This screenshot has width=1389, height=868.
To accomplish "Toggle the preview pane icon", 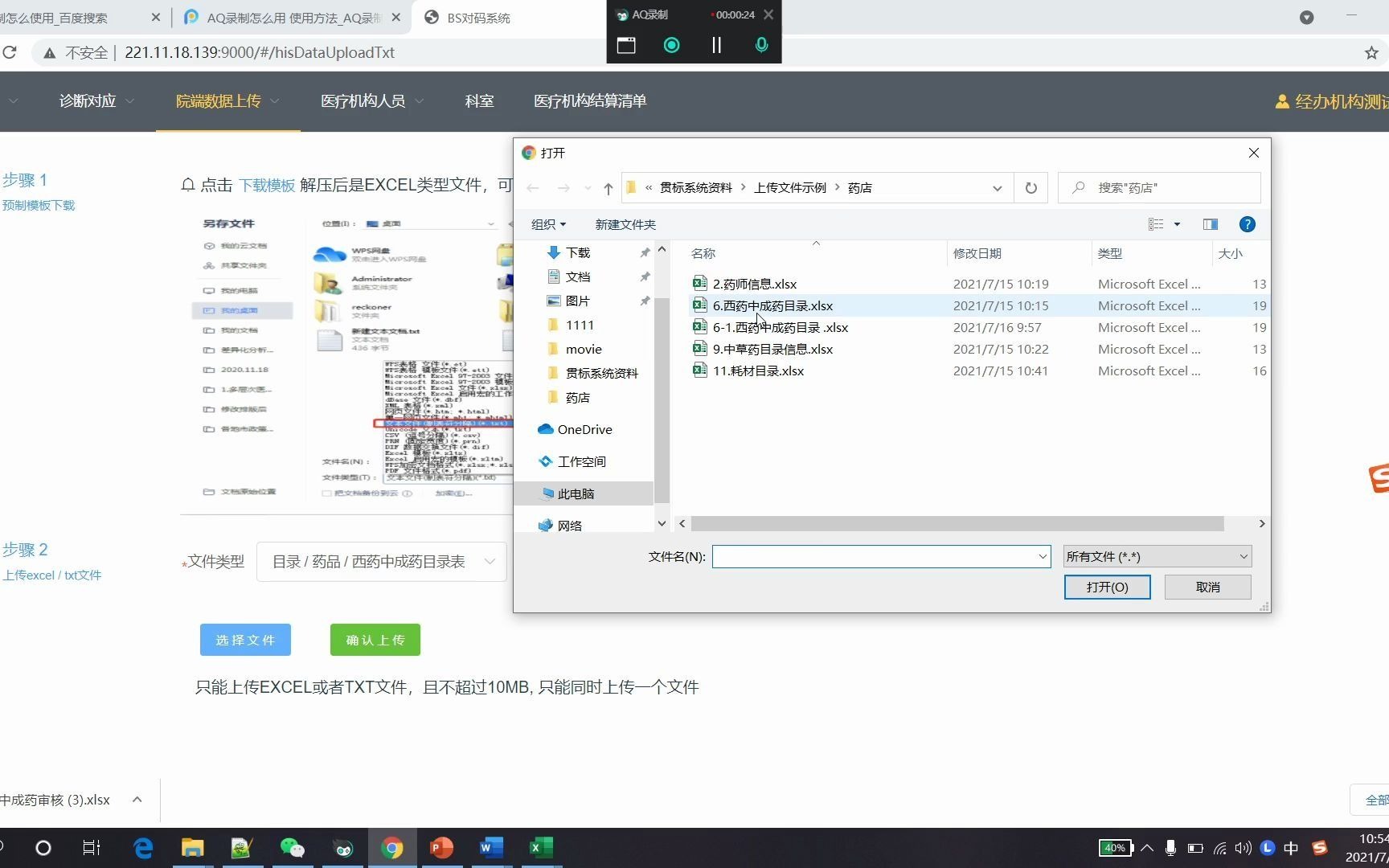I will click(x=1210, y=224).
